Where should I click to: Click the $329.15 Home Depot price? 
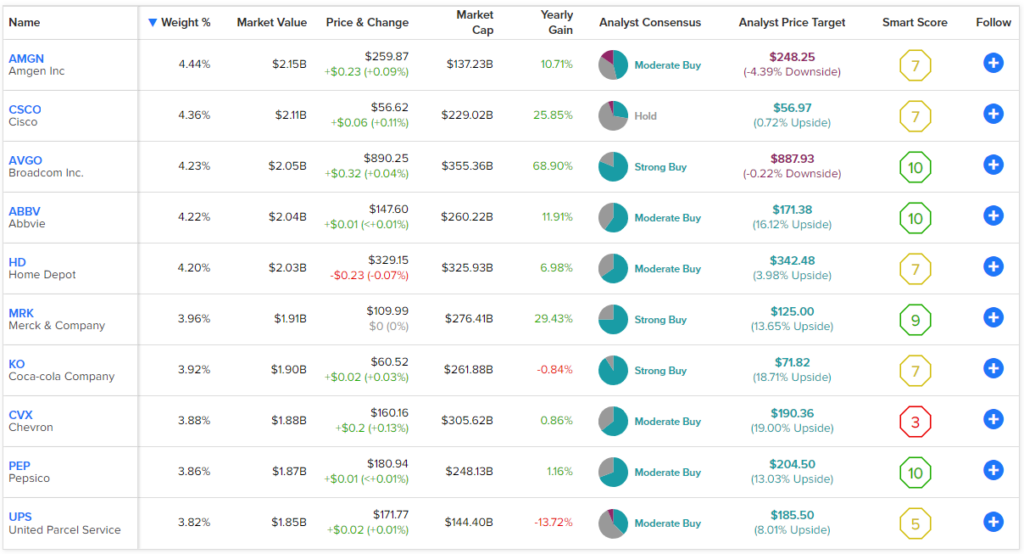point(388,260)
